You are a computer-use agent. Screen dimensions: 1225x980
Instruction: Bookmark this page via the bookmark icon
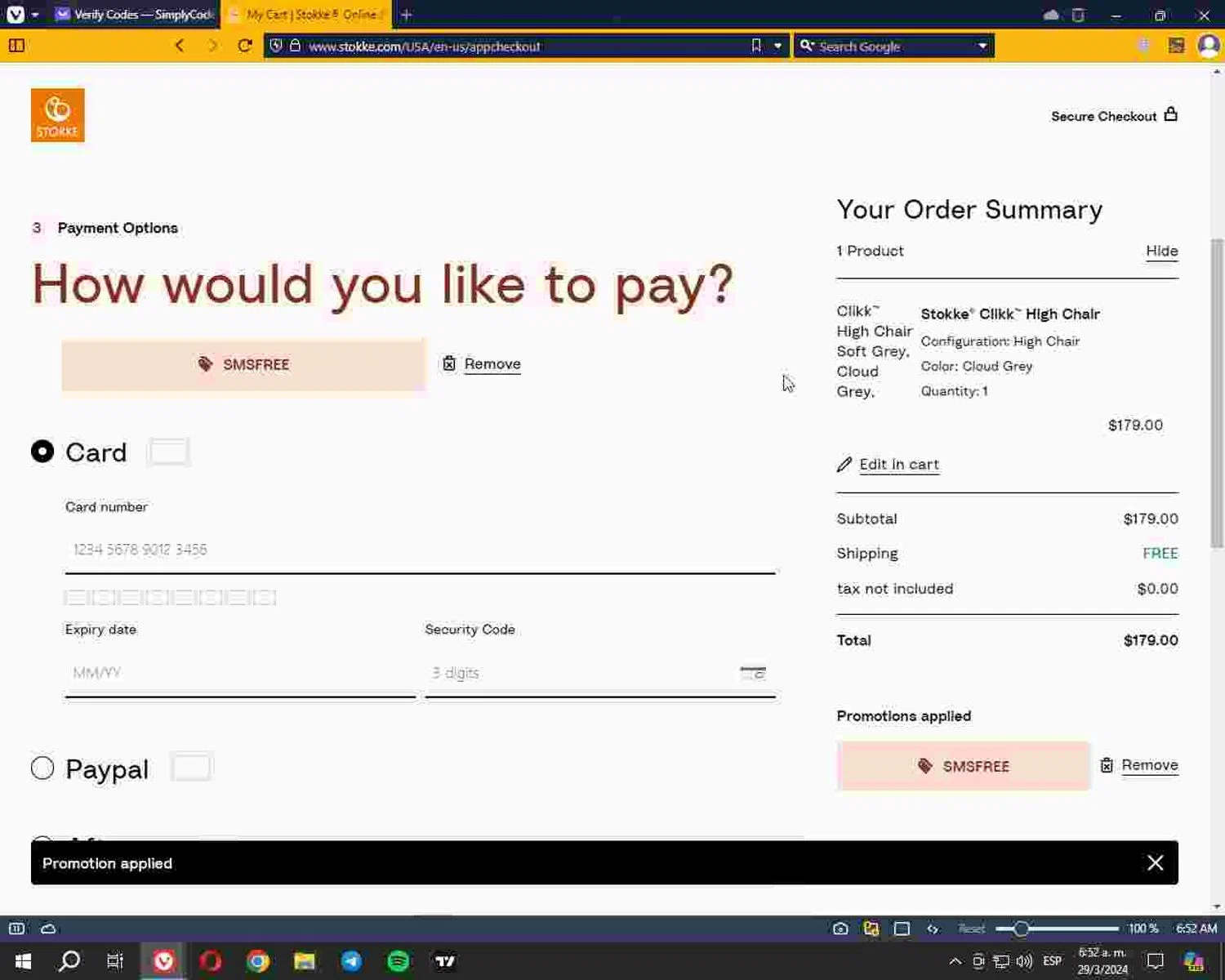(x=756, y=46)
